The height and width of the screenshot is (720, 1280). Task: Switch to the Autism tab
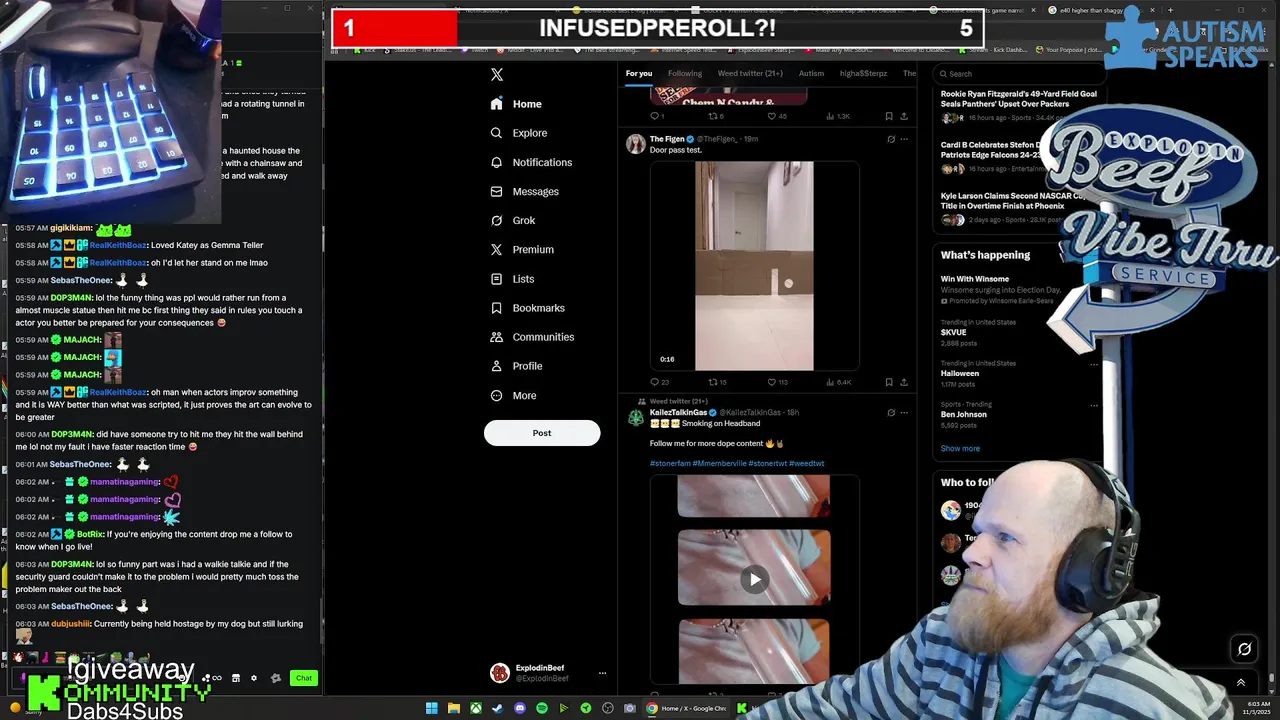tap(811, 73)
